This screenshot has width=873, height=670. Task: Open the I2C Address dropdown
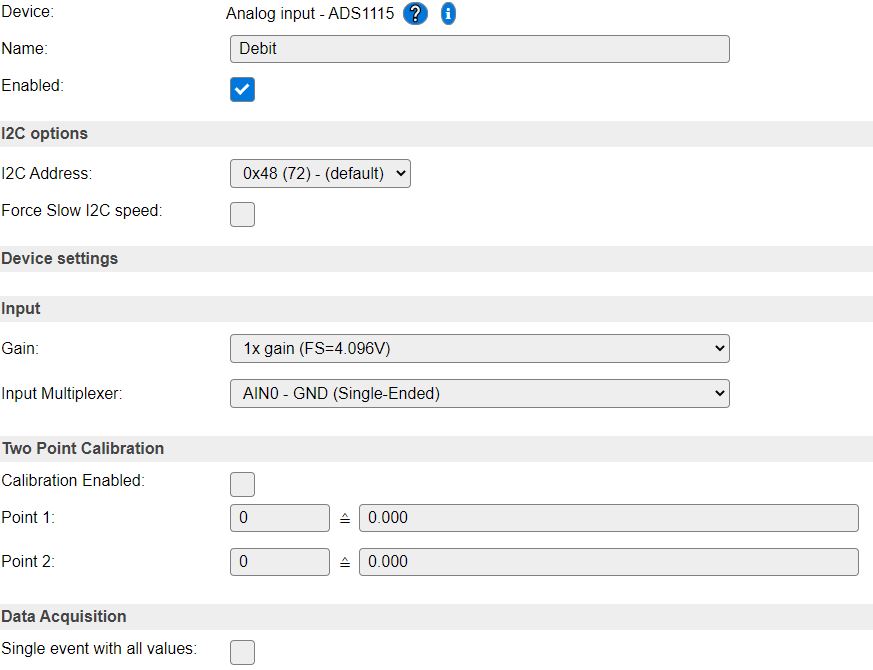(320, 174)
